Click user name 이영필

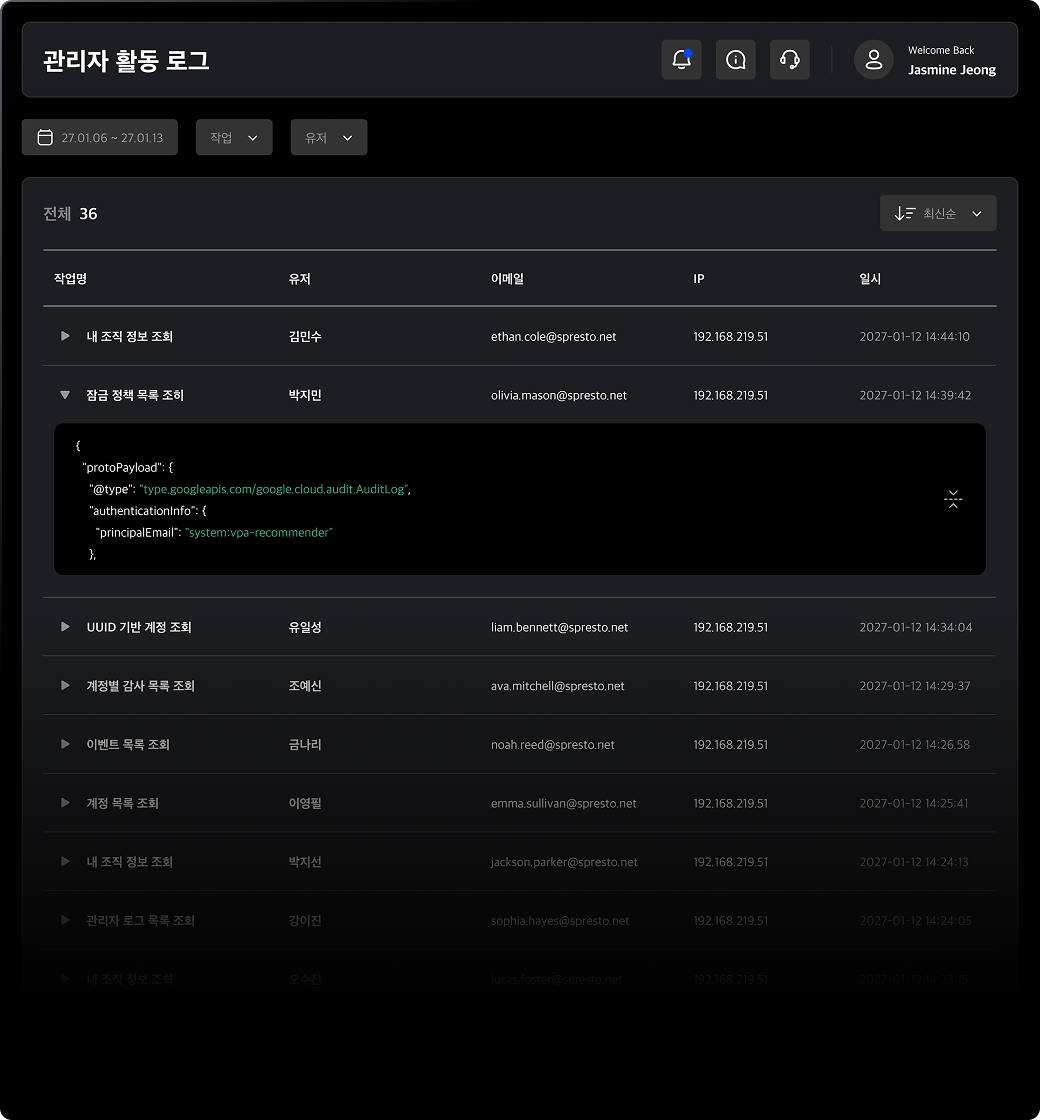click(x=305, y=803)
